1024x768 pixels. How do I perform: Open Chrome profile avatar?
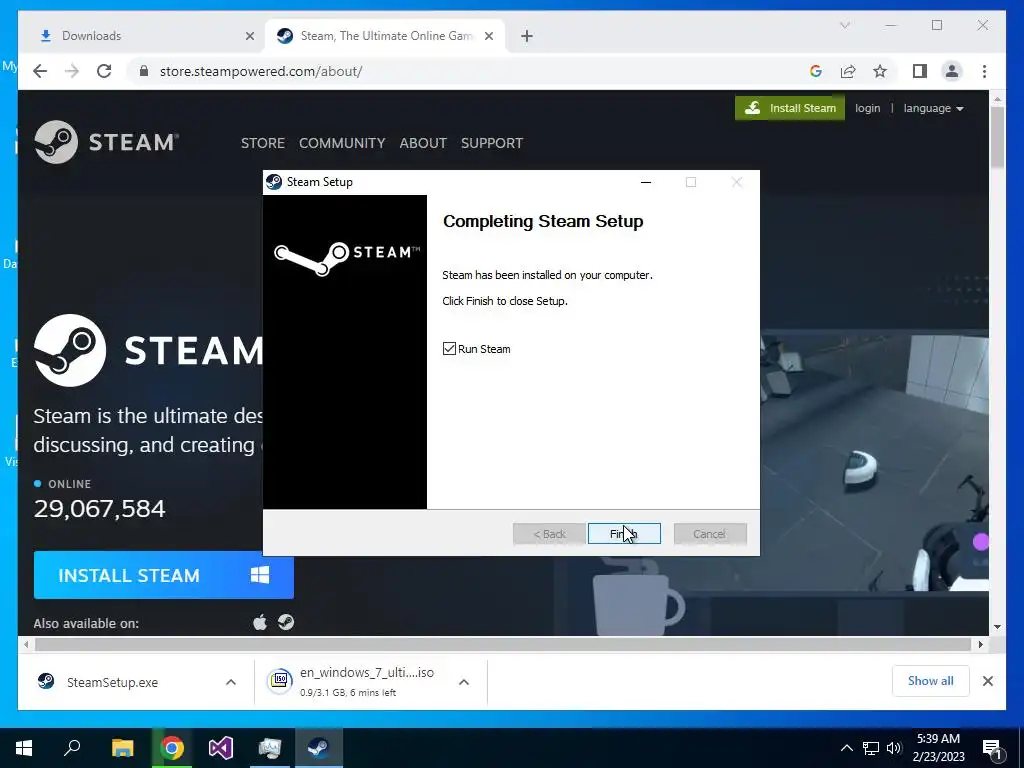(x=952, y=71)
